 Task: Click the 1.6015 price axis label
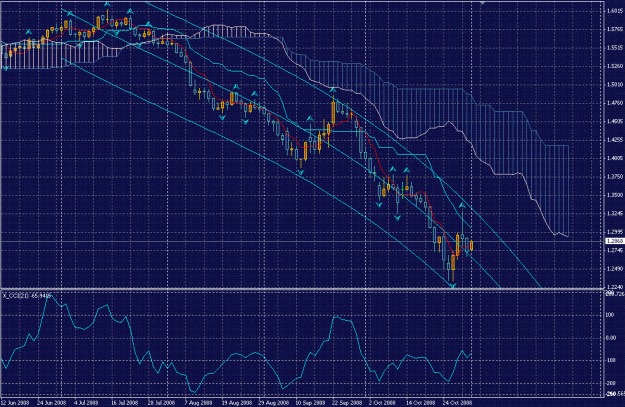pyautogui.click(x=615, y=11)
